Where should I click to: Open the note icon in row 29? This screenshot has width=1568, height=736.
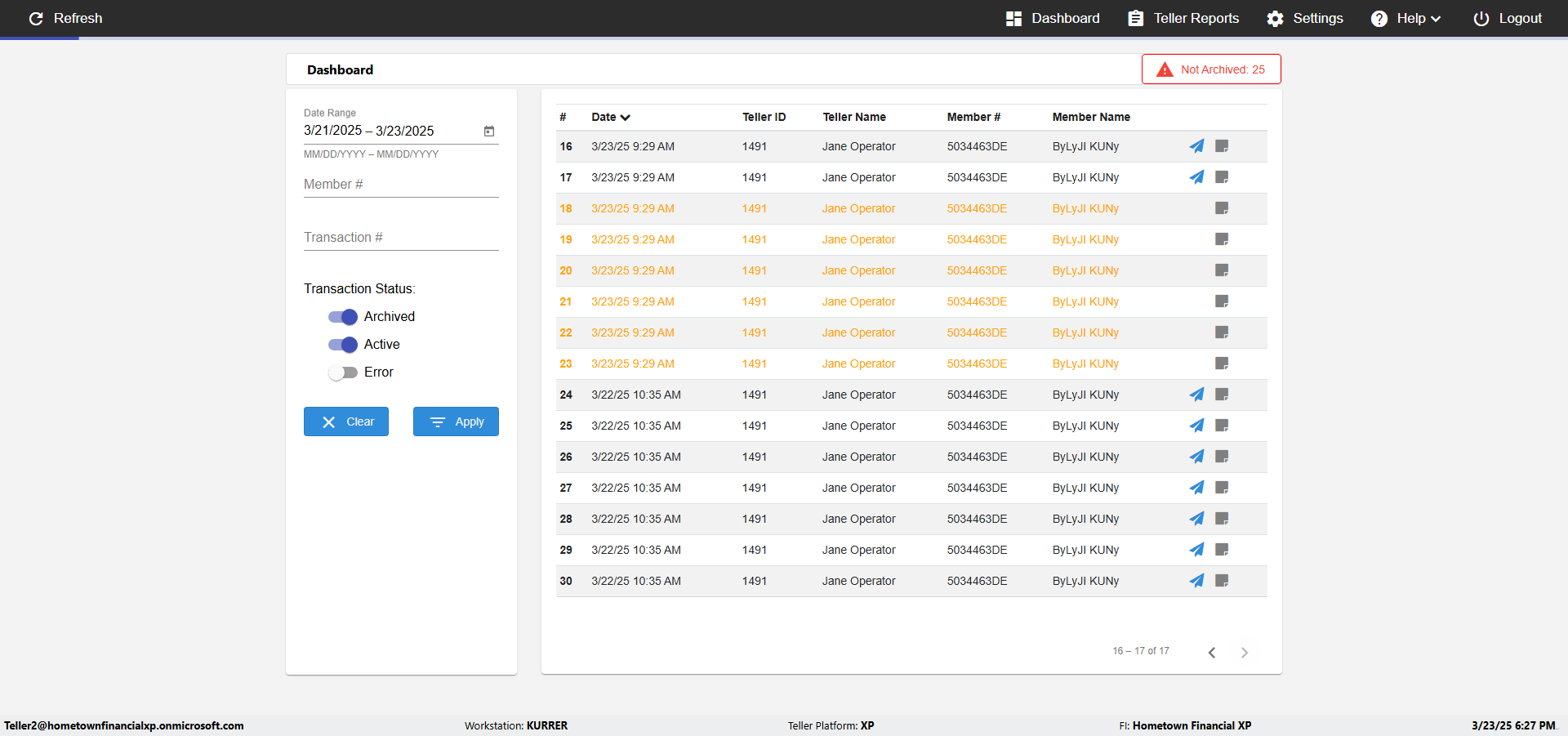[x=1222, y=550]
